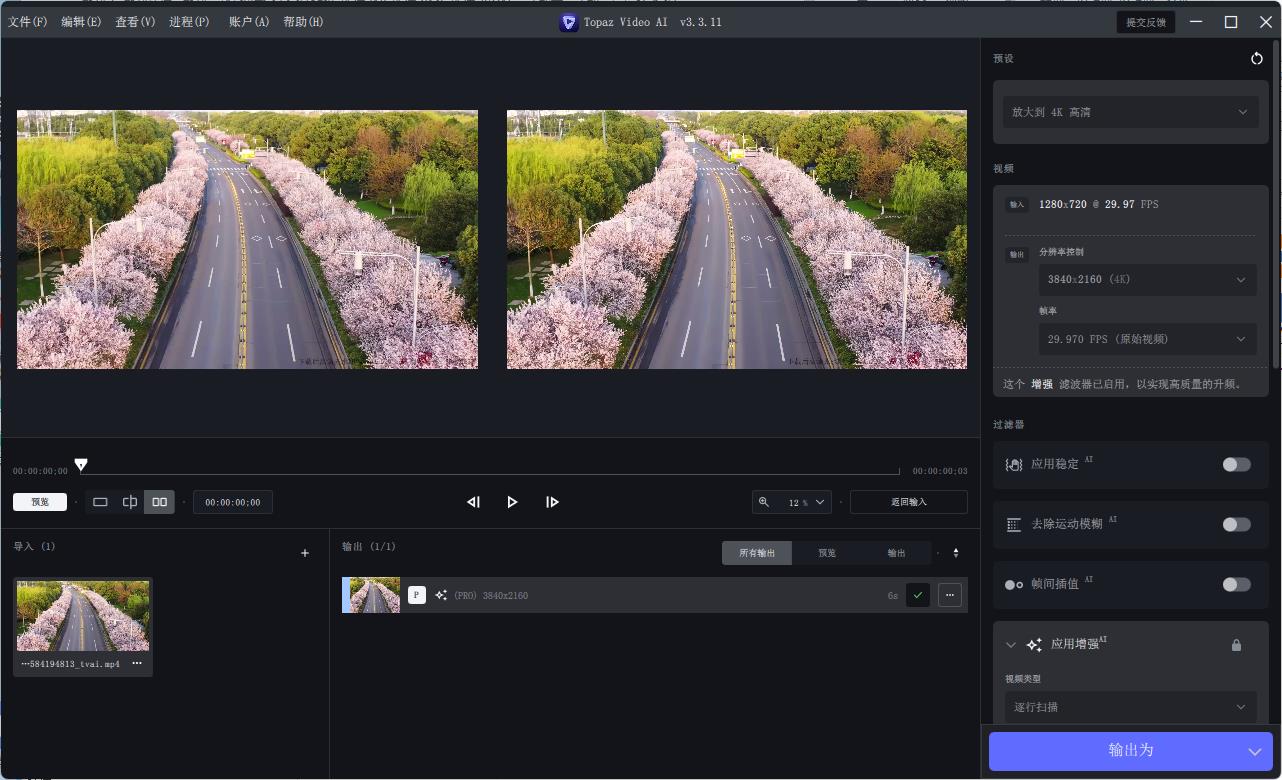Screen dimensions: 1282x780
Task: Open the dropdown arrow on 输出为 button
Action: (1255, 751)
